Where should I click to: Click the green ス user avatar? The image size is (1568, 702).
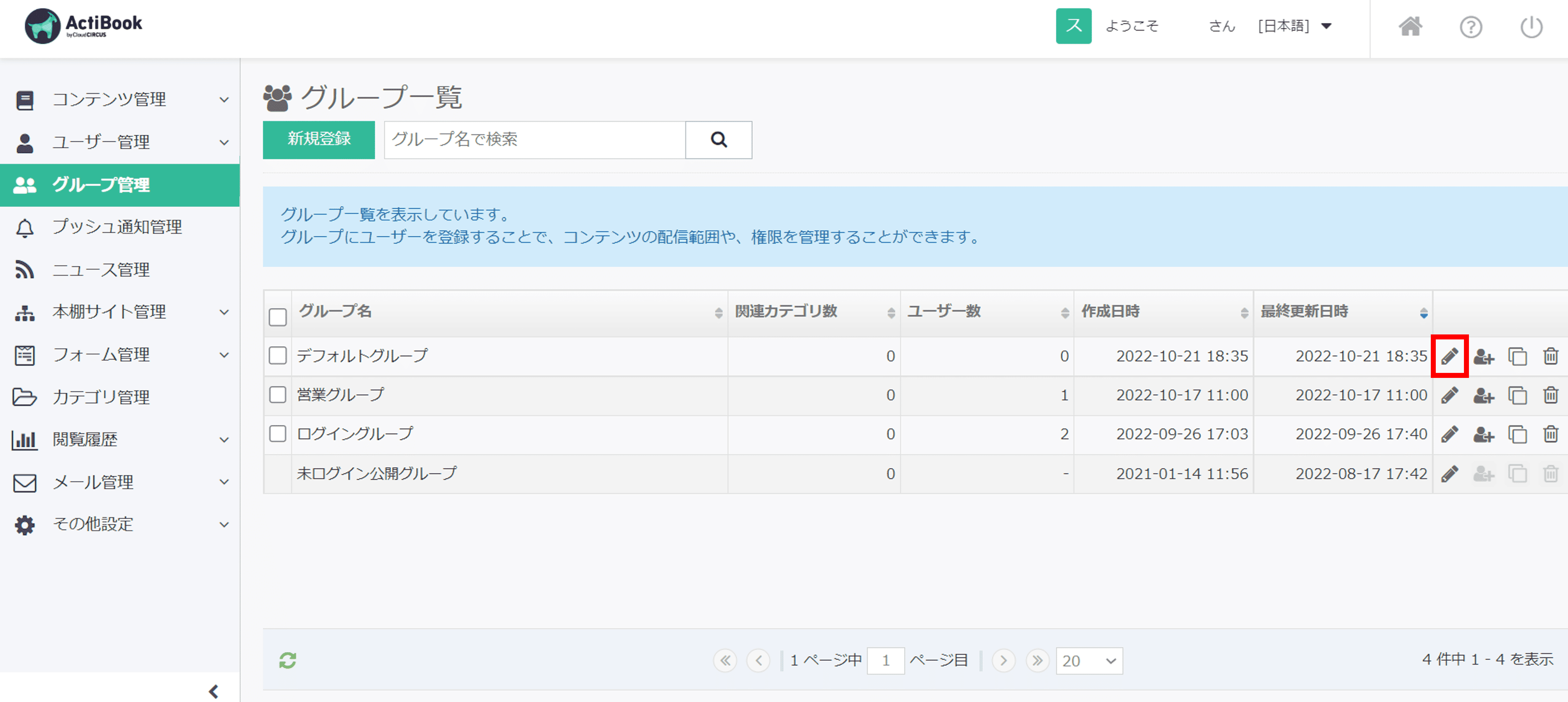pyautogui.click(x=1073, y=26)
